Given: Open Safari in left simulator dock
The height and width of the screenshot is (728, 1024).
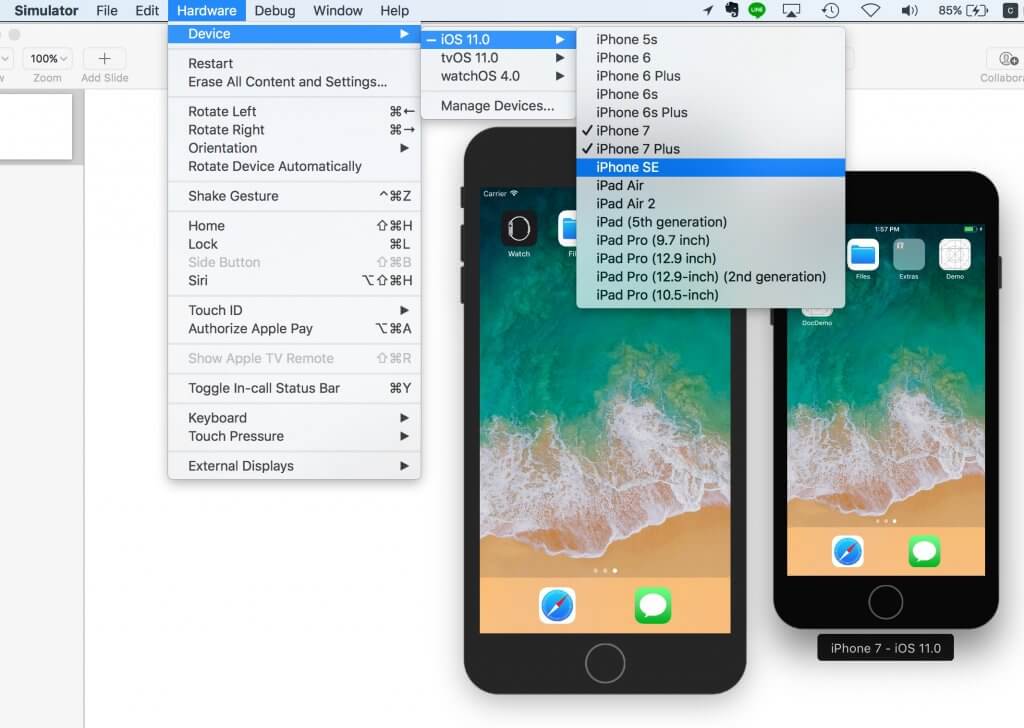Looking at the screenshot, I should point(557,605).
